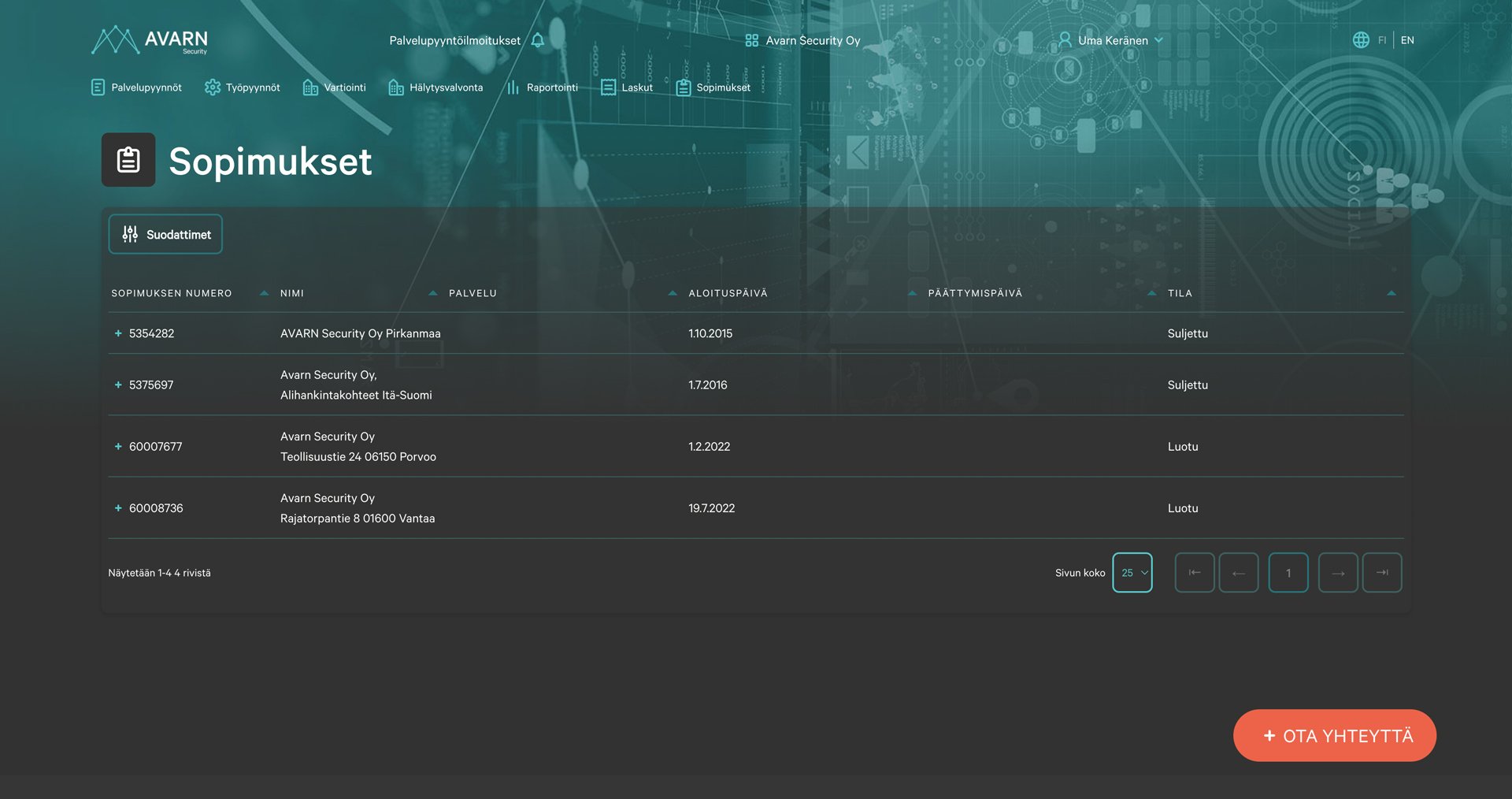Go to next page arrow

[x=1338, y=573]
